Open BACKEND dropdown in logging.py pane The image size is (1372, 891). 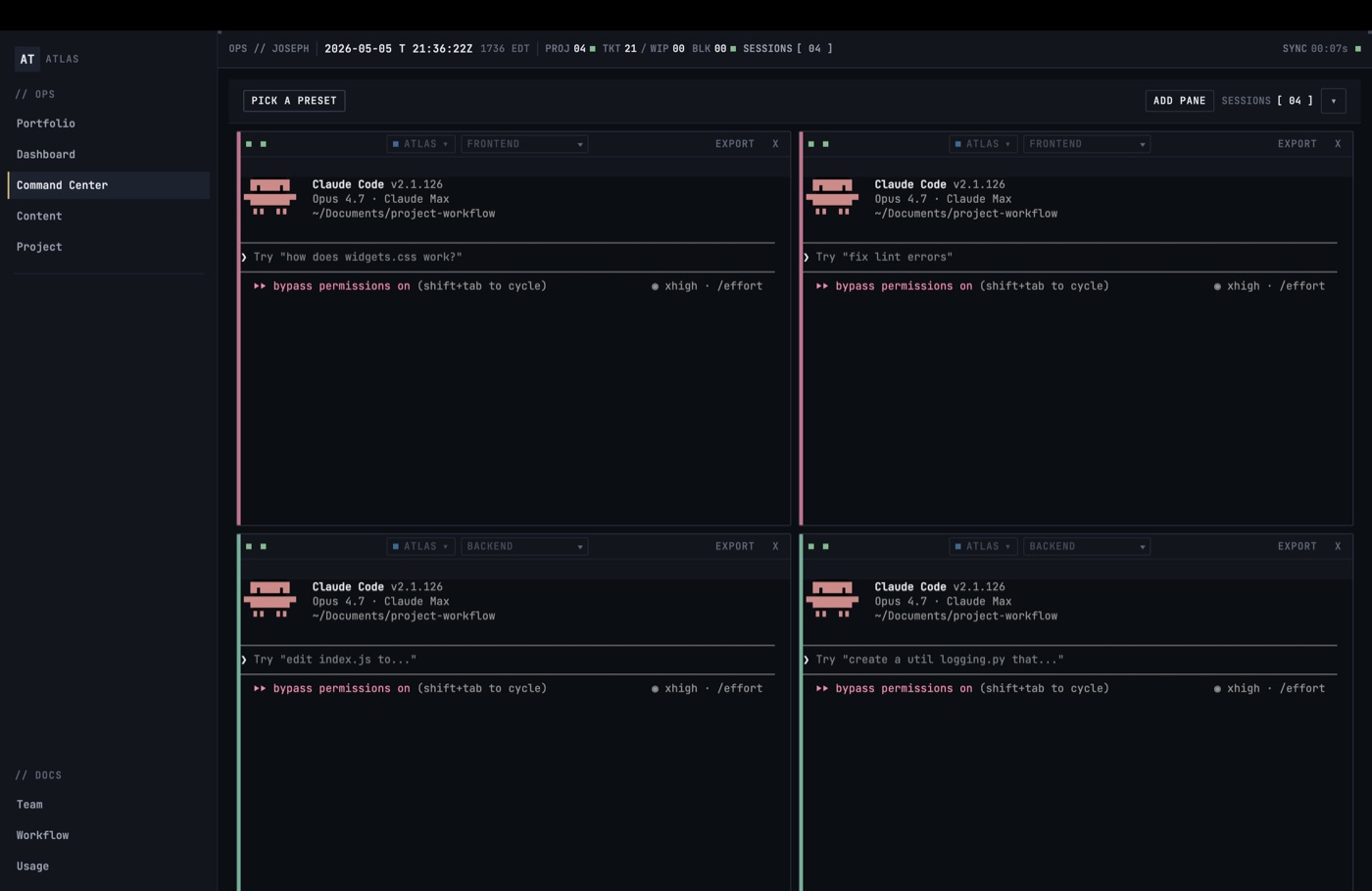tap(1087, 547)
